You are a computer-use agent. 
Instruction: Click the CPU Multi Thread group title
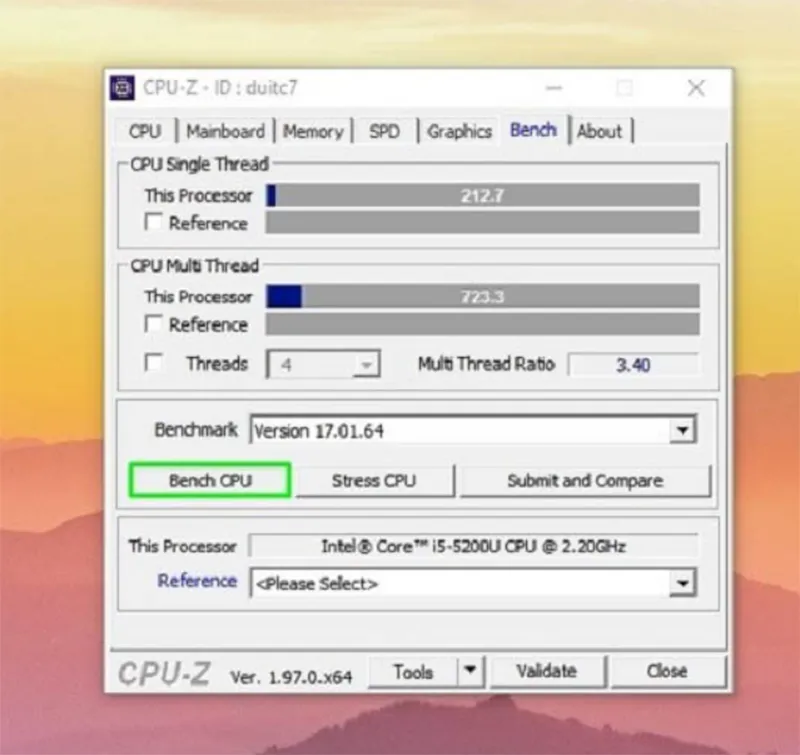(x=194, y=266)
